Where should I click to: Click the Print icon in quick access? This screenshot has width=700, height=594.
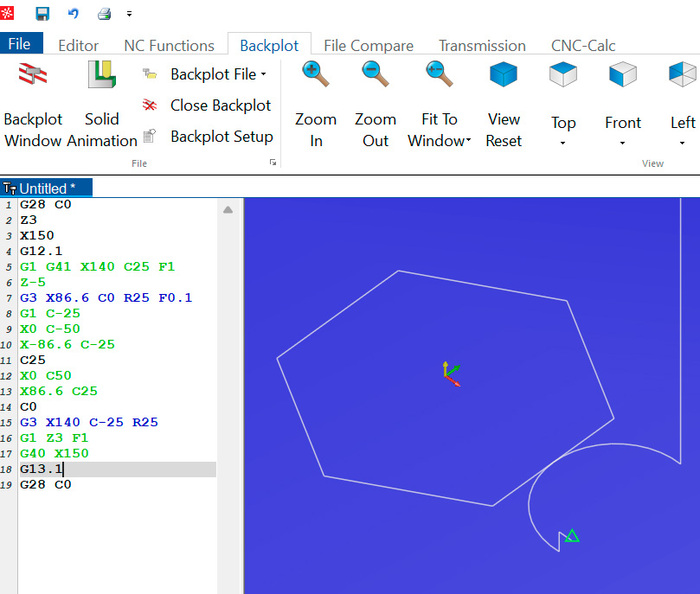tap(104, 14)
